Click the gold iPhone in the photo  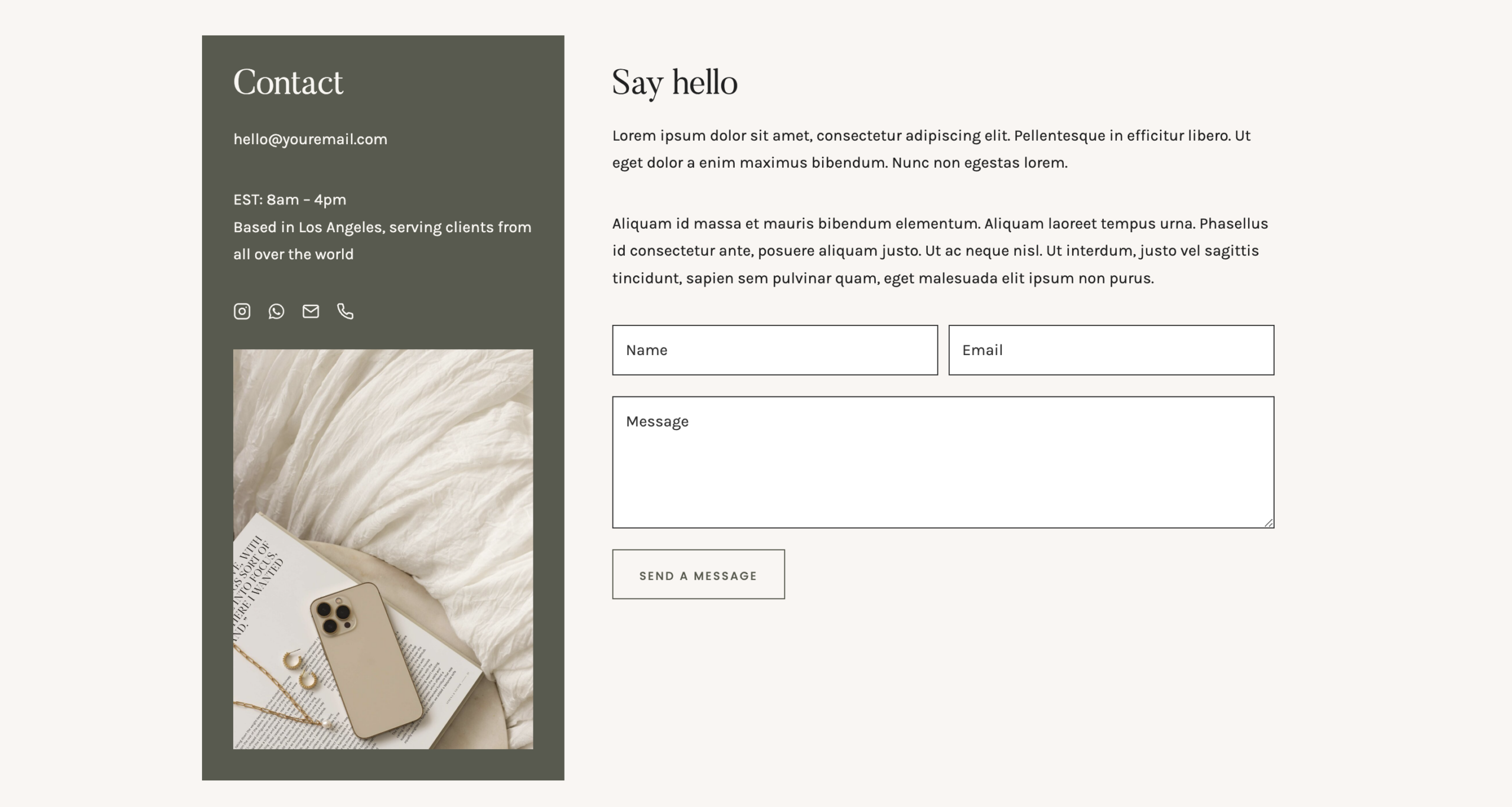point(366,660)
